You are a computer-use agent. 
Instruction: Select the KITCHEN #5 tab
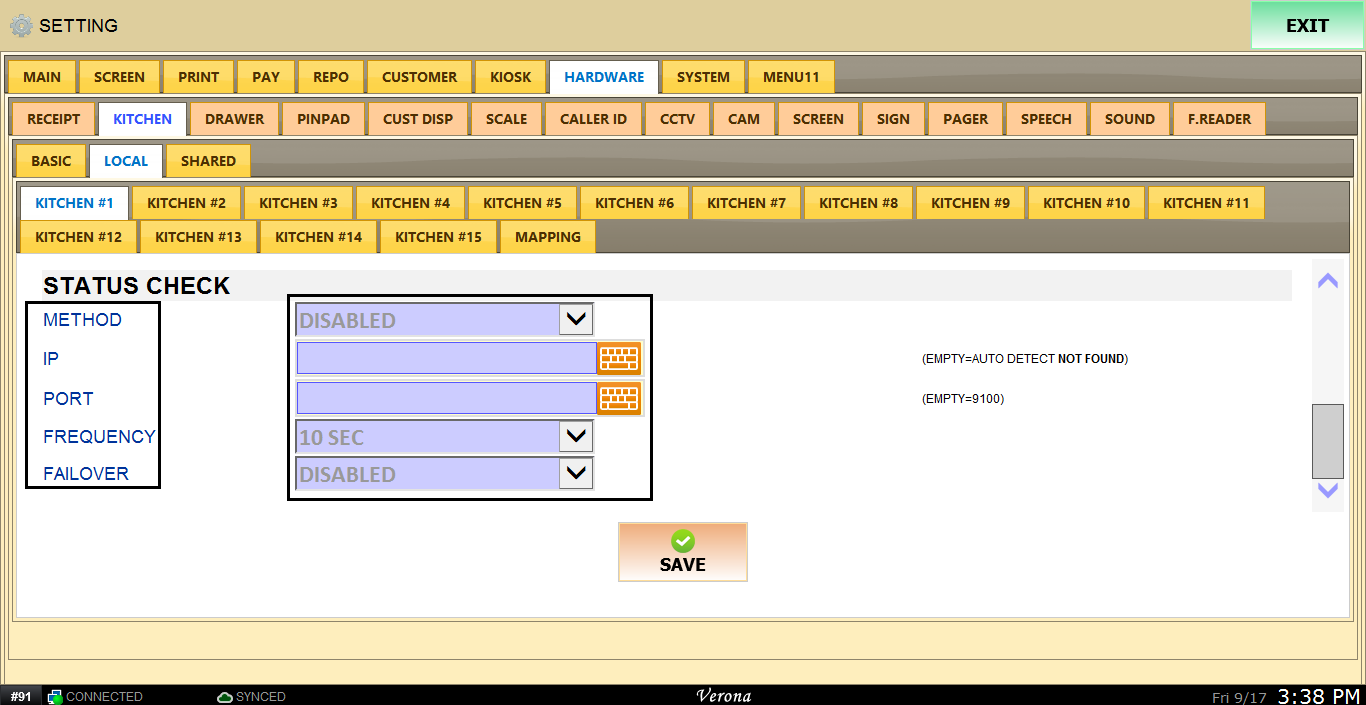523,203
